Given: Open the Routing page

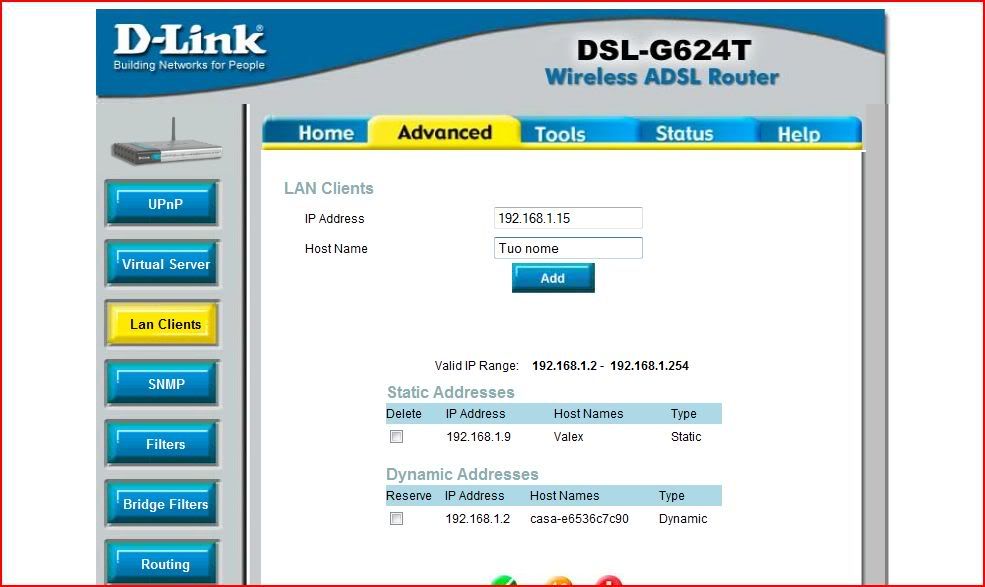Looking at the screenshot, I should click(x=163, y=563).
